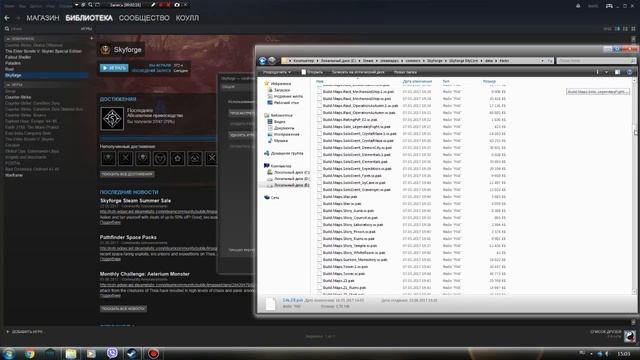
Task: Click the Explorer help icon
Action: pos(629,72)
